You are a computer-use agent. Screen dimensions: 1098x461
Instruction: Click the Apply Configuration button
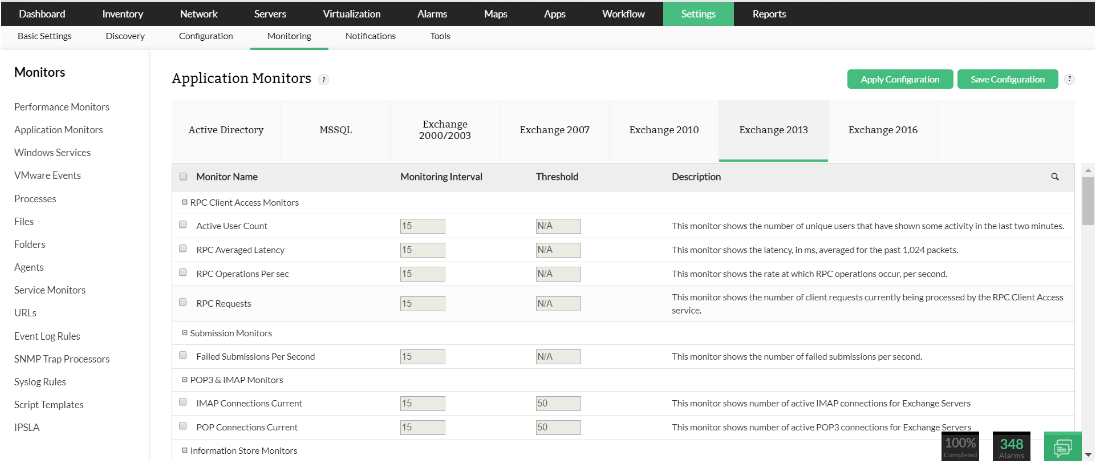[x=900, y=80]
